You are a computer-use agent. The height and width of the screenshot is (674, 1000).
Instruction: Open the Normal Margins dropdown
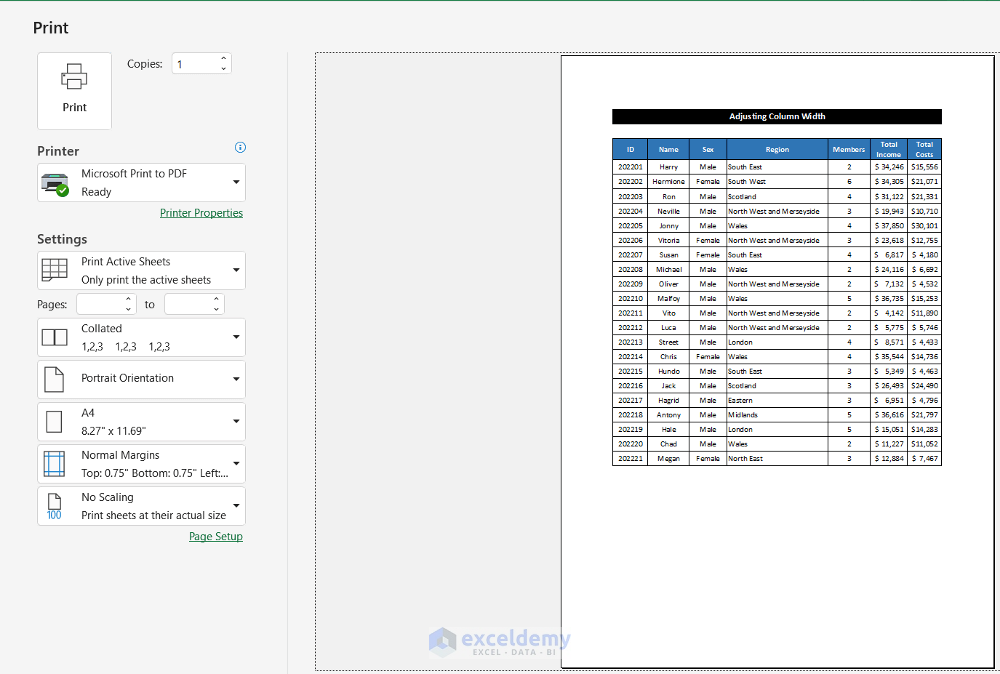[x=142, y=464]
